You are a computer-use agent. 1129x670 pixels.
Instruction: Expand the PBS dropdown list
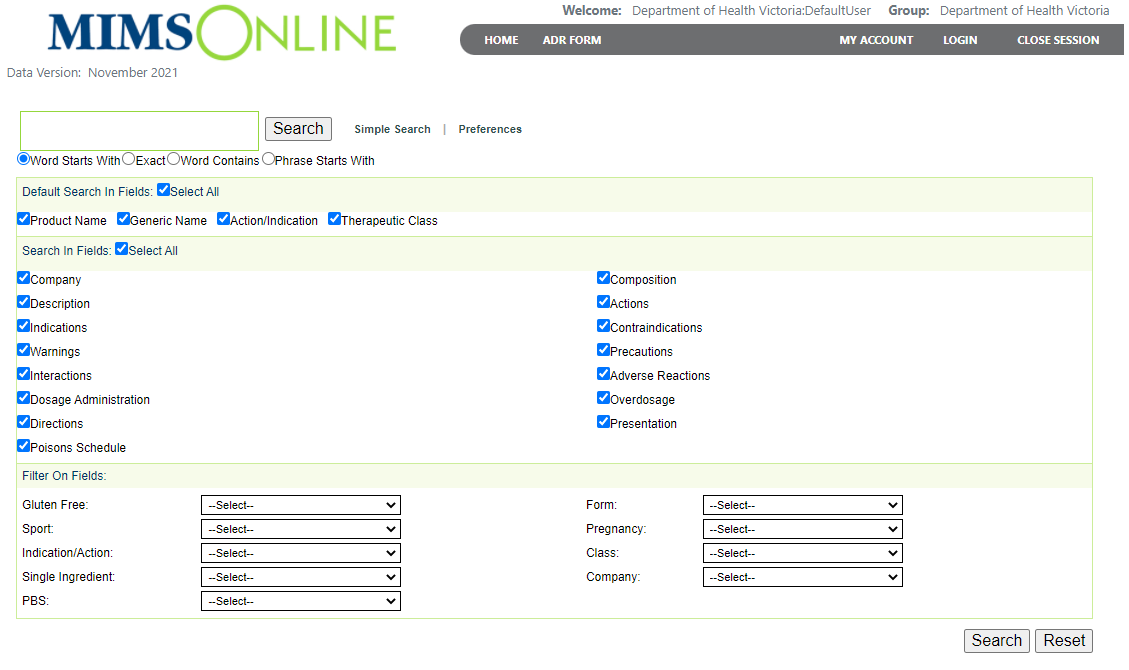click(x=300, y=600)
